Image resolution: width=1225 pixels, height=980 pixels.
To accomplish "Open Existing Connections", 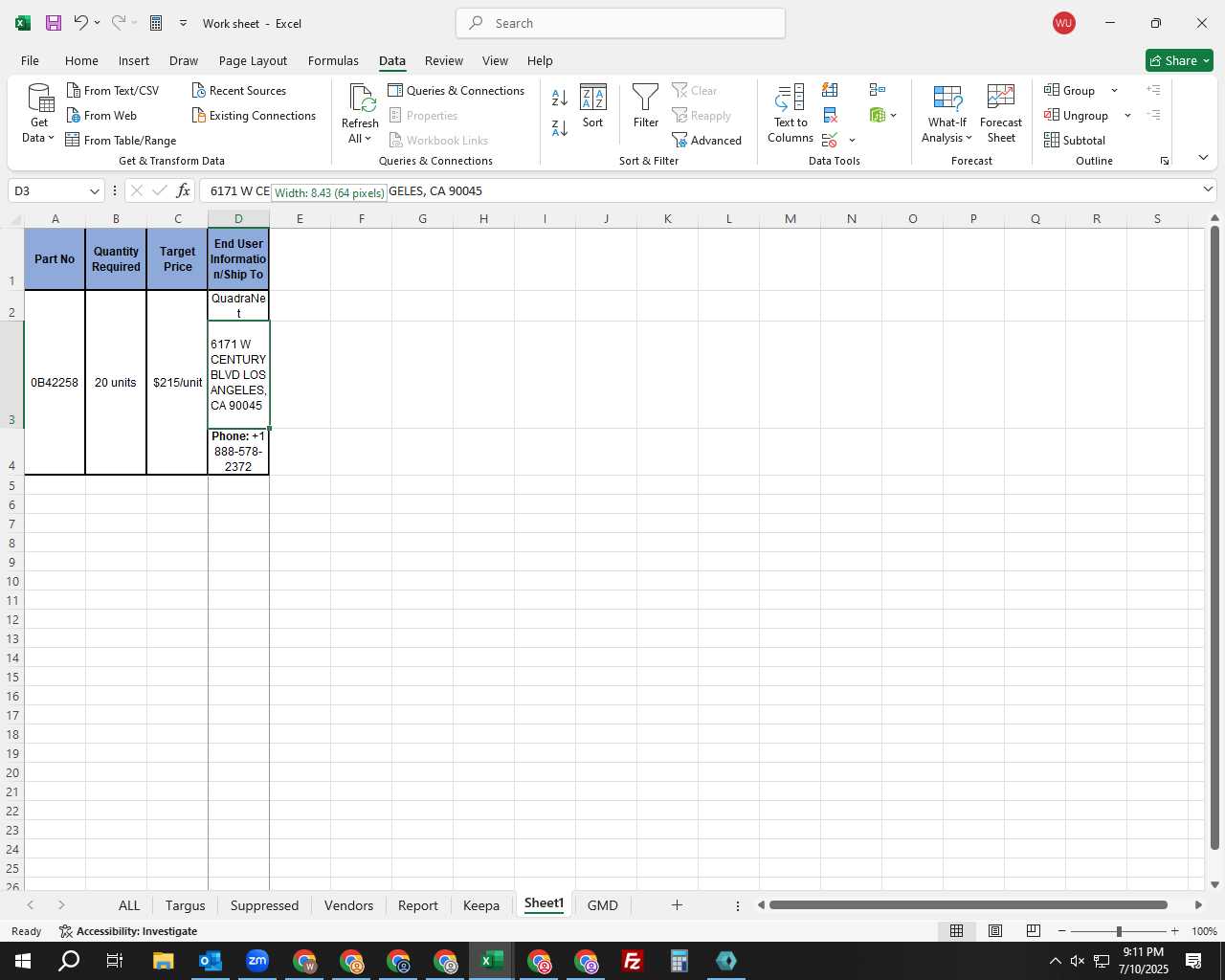I will pyautogui.click(x=254, y=115).
